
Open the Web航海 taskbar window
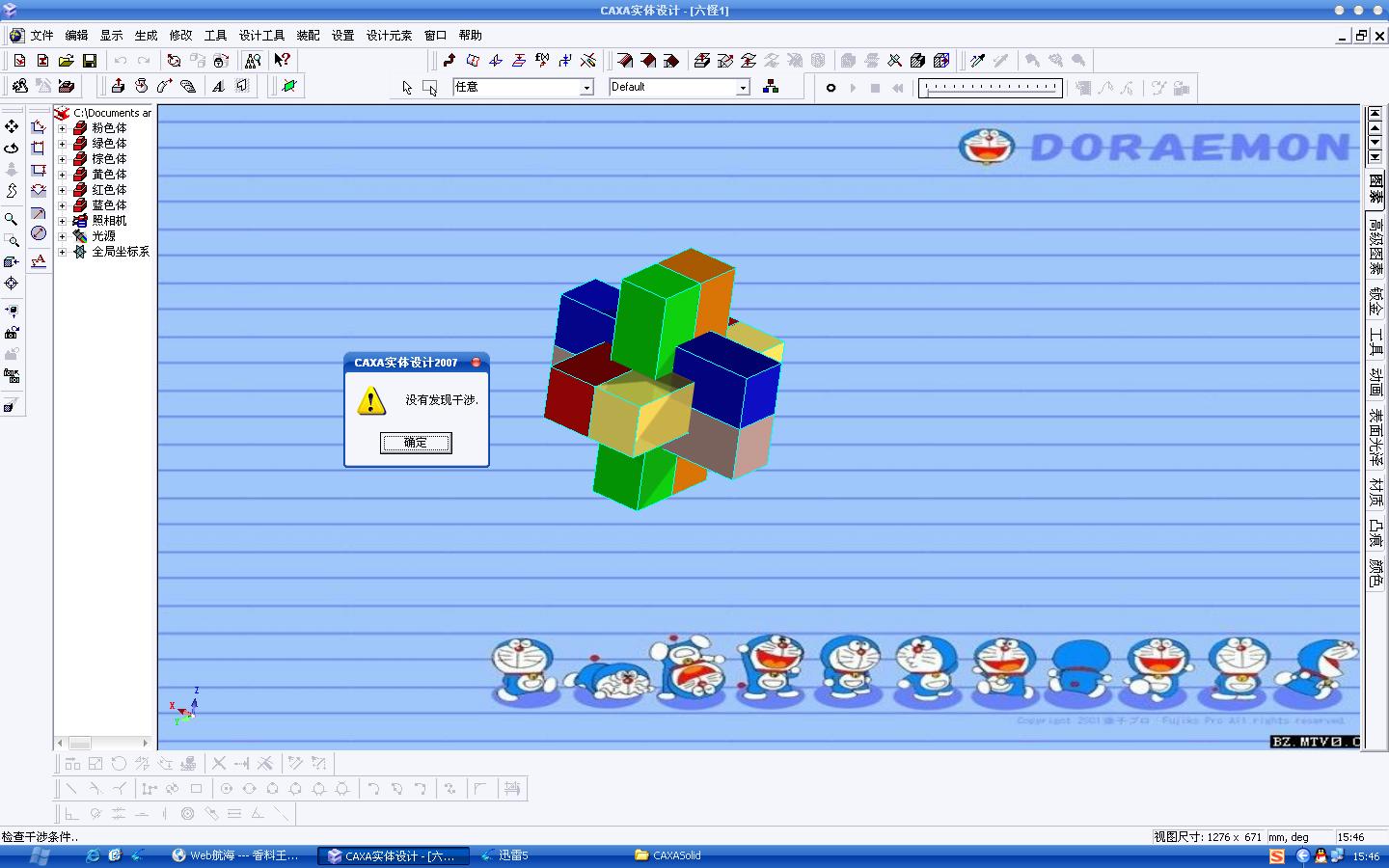pyautogui.click(x=238, y=855)
